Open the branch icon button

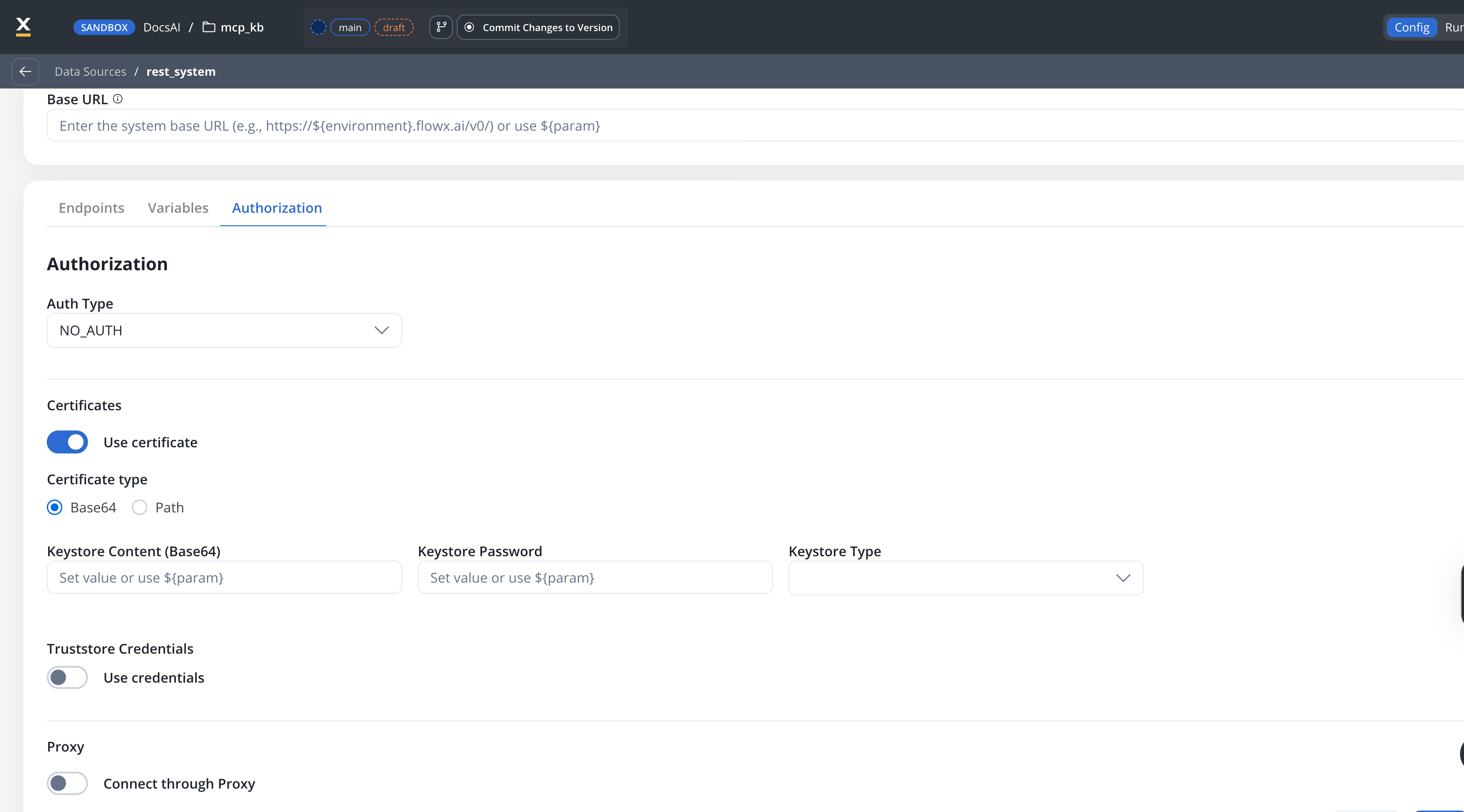coord(441,27)
